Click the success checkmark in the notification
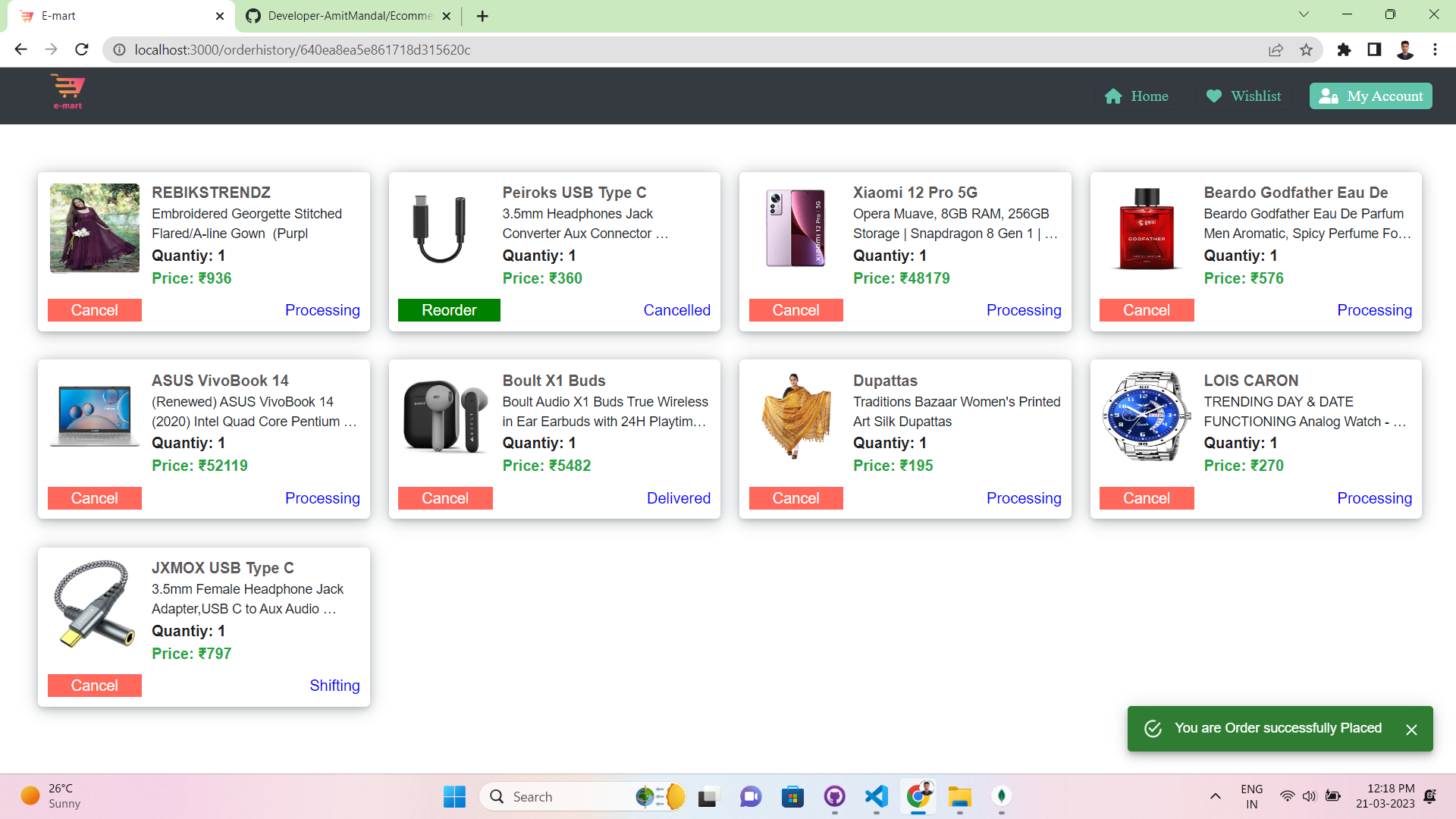Viewport: 1456px width, 819px height. tap(1153, 729)
